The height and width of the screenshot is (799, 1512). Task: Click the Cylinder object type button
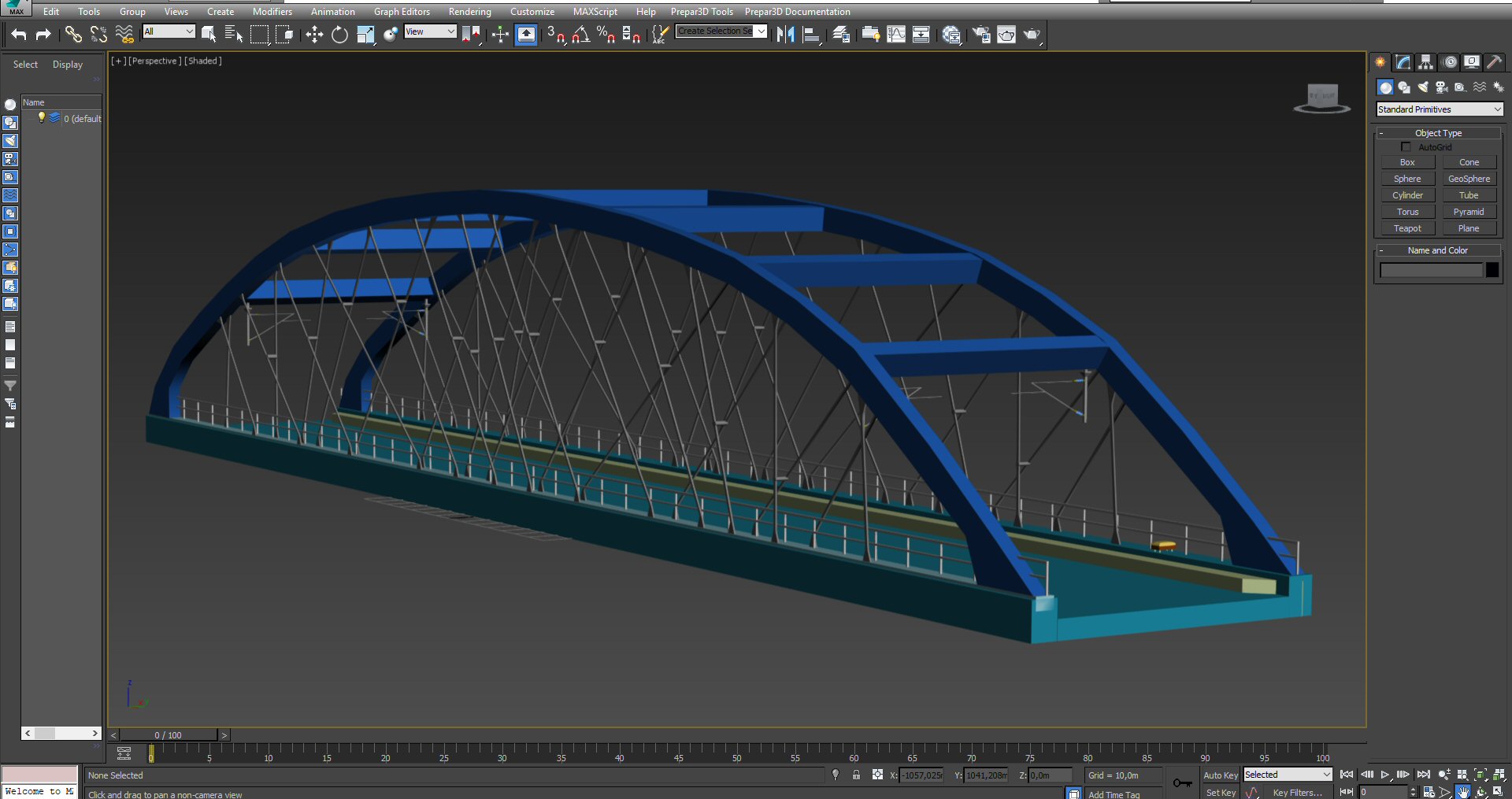pos(1407,195)
